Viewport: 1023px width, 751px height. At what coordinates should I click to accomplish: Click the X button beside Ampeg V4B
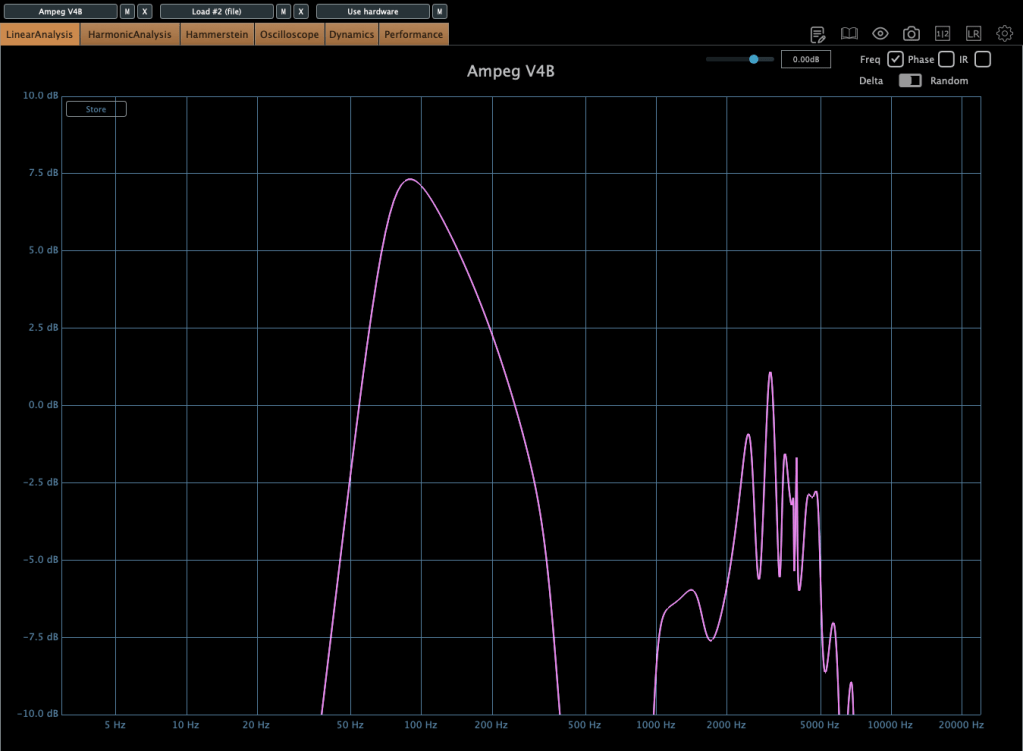point(145,11)
